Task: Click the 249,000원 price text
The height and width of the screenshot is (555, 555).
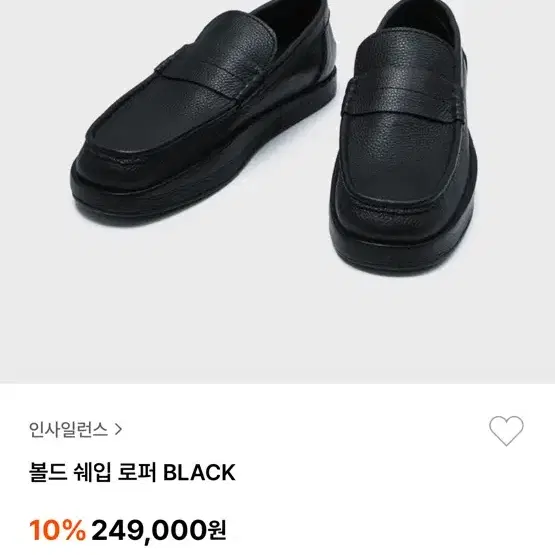Action: [159, 530]
